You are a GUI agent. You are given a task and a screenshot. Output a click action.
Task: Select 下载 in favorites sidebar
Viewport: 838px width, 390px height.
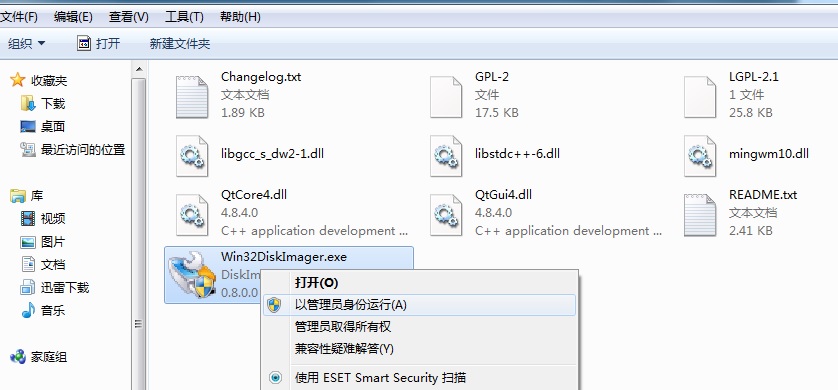(53, 103)
